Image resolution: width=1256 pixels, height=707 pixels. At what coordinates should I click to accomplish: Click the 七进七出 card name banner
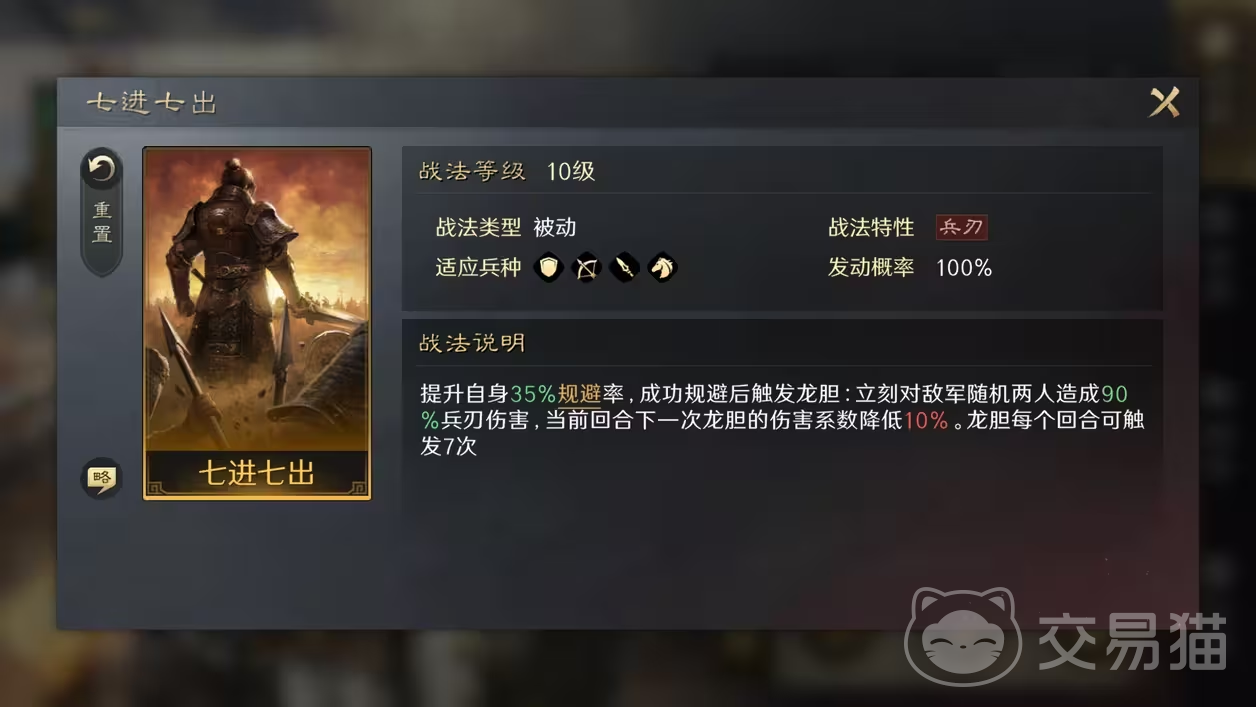click(257, 473)
